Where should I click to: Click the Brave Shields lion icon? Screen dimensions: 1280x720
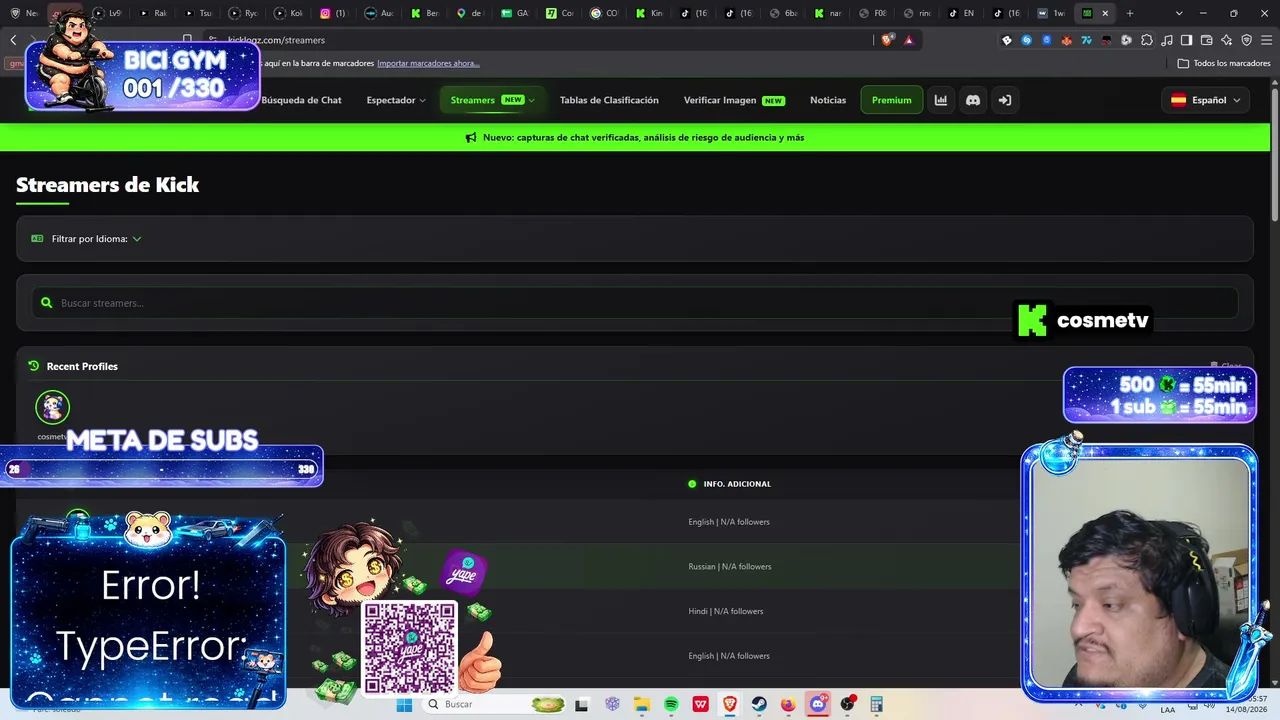pyautogui.click(x=887, y=40)
